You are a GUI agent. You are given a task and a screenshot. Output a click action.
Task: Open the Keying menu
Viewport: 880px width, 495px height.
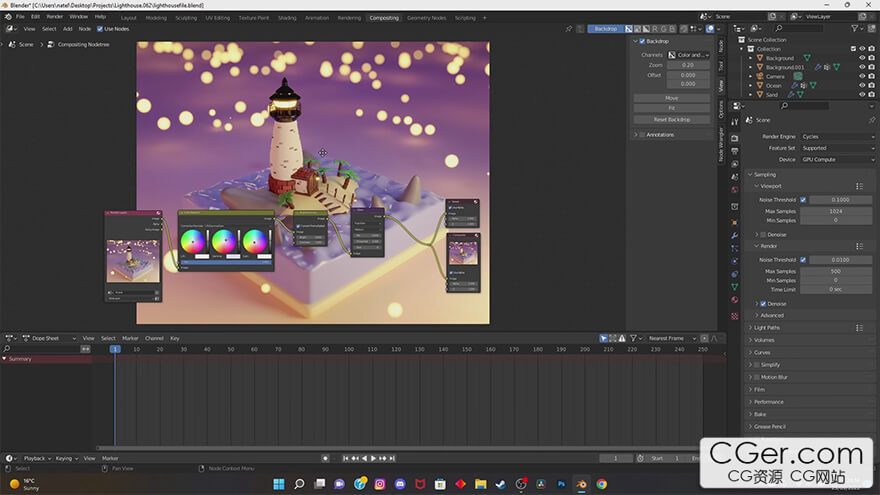coord(66,459)
